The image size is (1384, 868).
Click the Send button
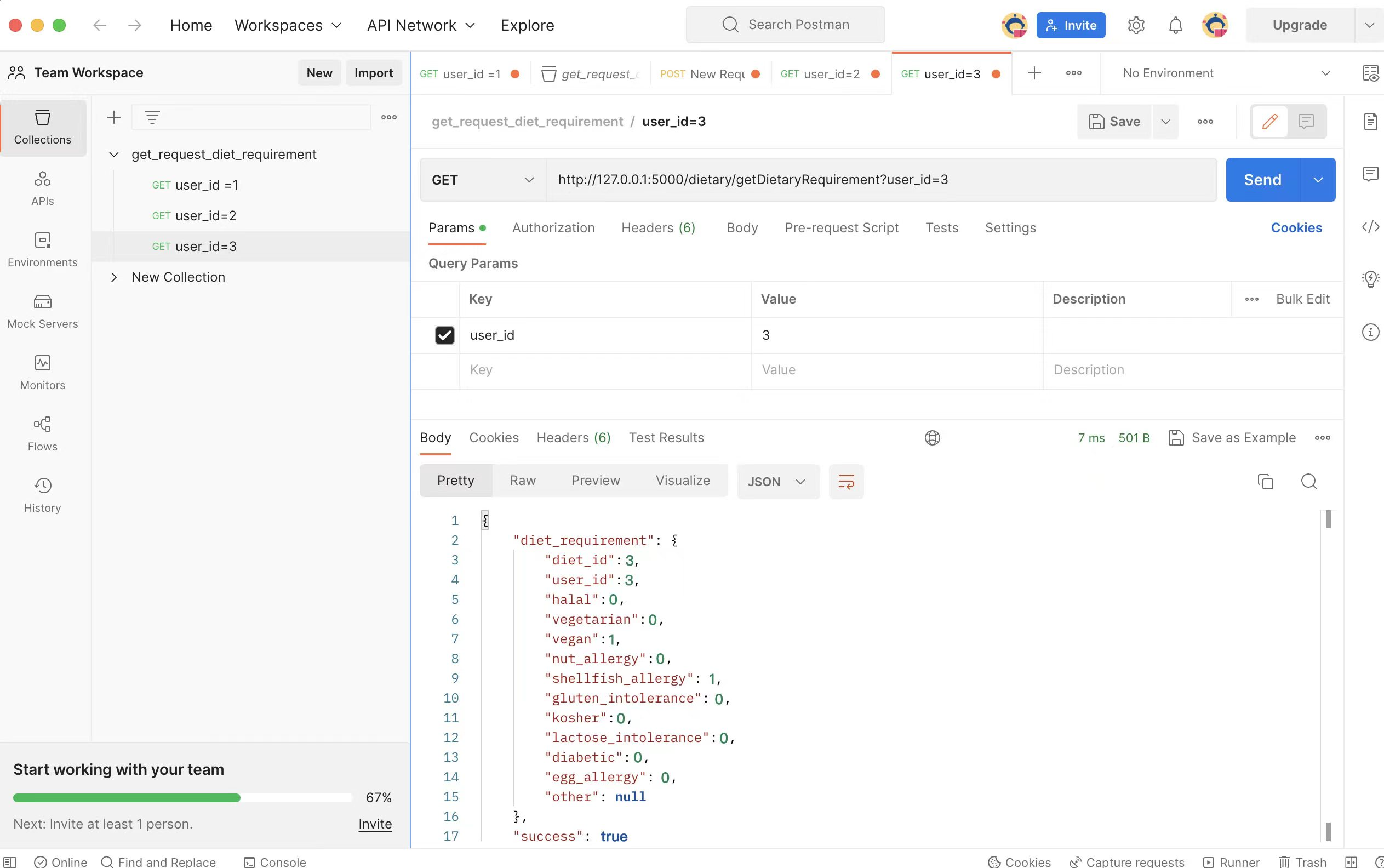1263,179
